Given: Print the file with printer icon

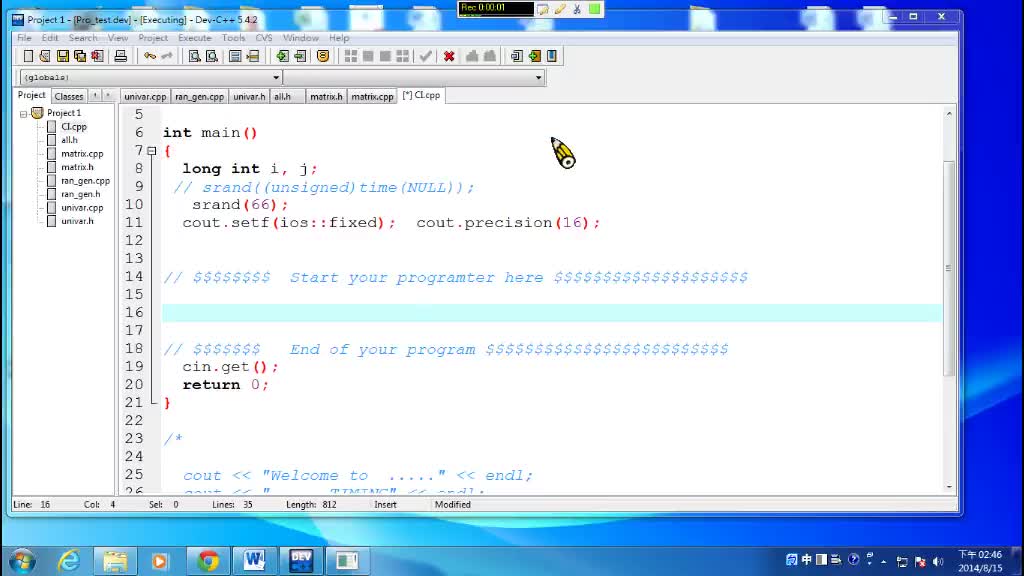Looking at the screenshot, I should click(120, 56).
